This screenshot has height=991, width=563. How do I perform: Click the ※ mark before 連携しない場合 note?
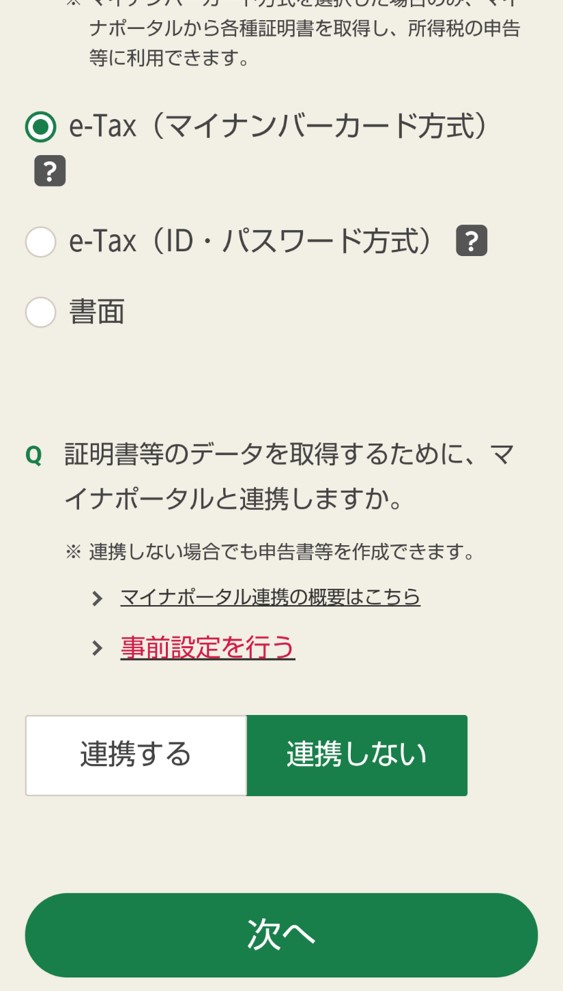(73, 552)
